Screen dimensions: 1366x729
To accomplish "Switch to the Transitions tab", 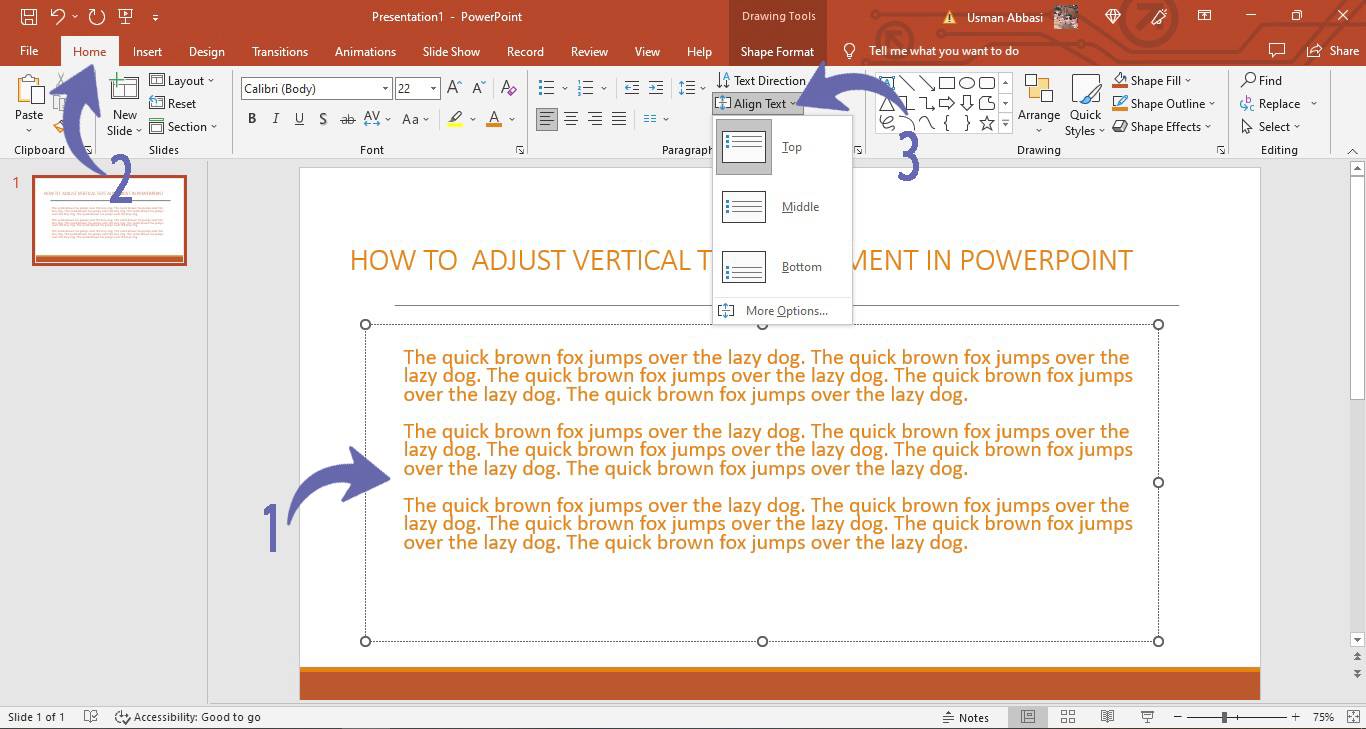I will (280, 51).
